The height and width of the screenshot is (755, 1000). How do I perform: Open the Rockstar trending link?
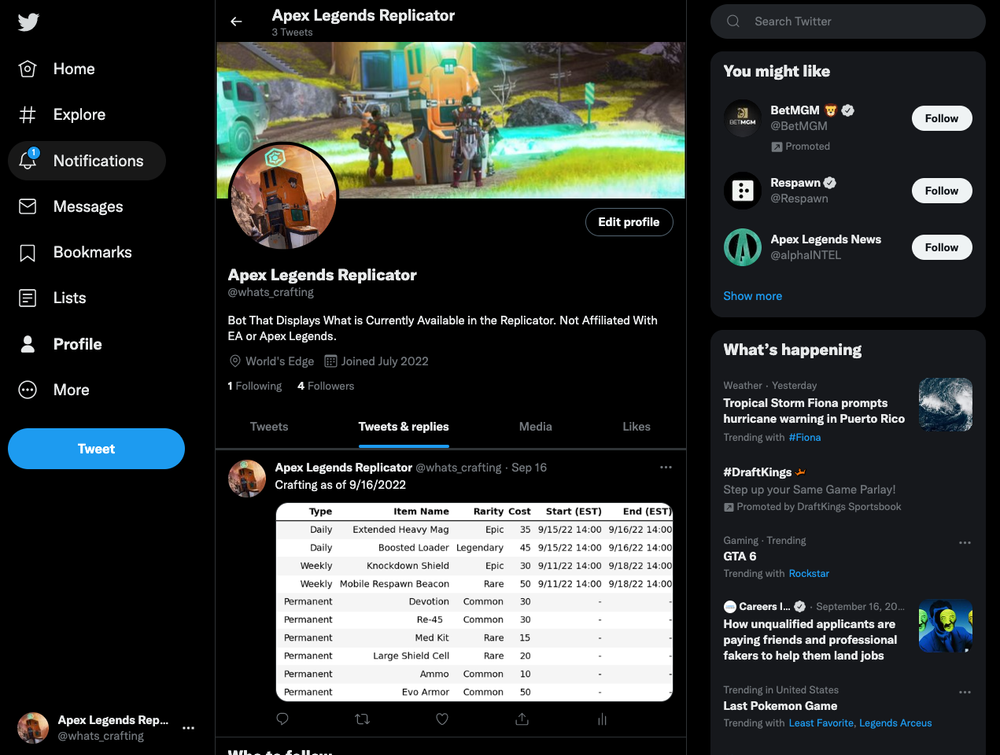coord(809,573)
